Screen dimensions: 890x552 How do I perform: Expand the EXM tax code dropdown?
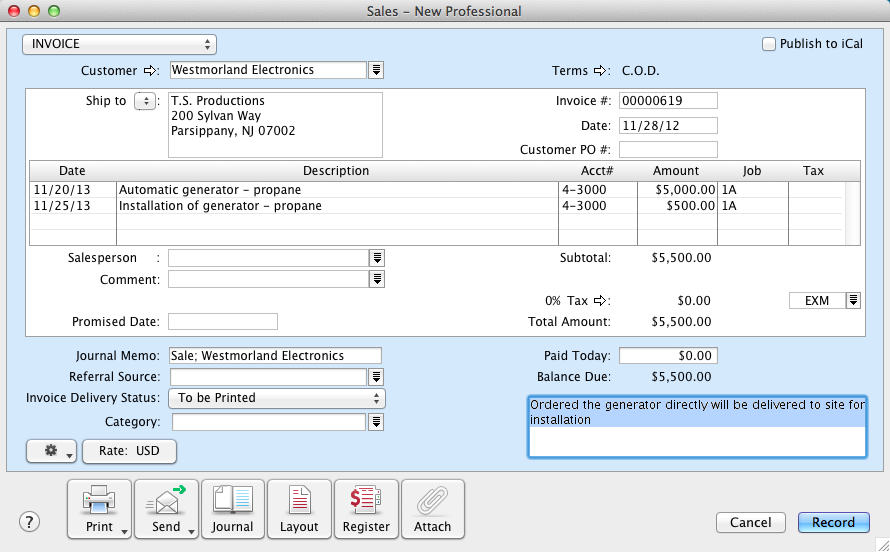click(x=853, y=301)
